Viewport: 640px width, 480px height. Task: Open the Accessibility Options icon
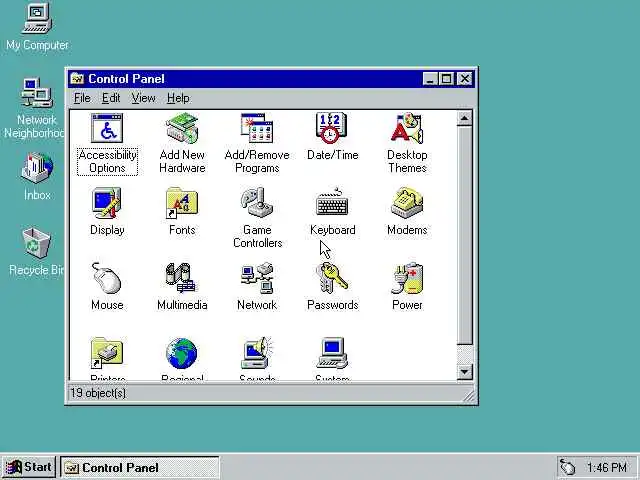(x=107, y=128)
